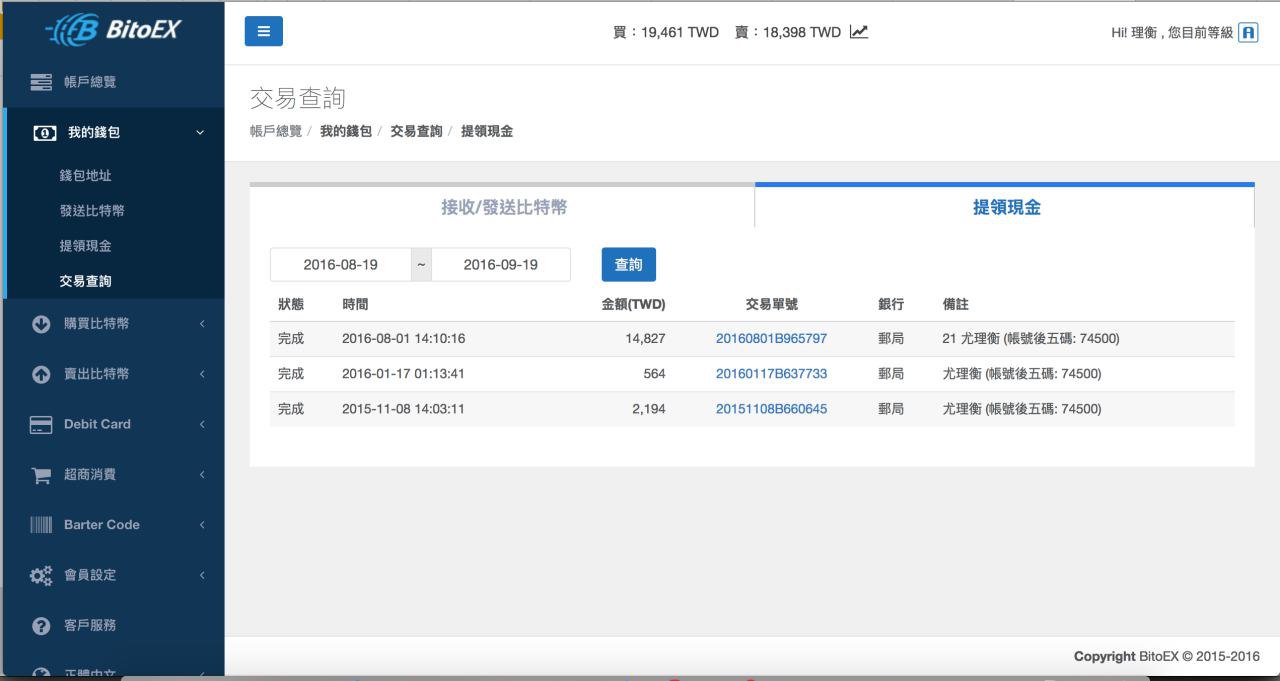Click the end date field 2016-09-19
Viewport: 1280px width, 681px height.
[500, 265]
